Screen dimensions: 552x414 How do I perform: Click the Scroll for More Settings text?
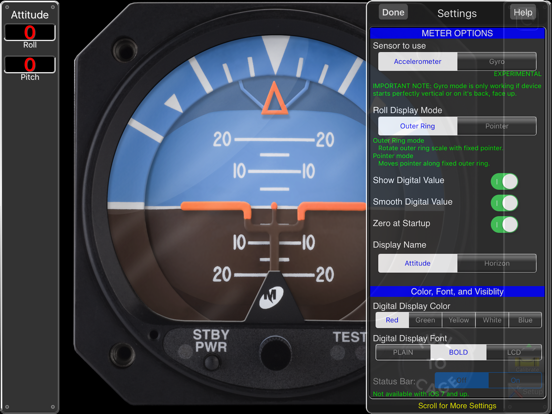457,406
